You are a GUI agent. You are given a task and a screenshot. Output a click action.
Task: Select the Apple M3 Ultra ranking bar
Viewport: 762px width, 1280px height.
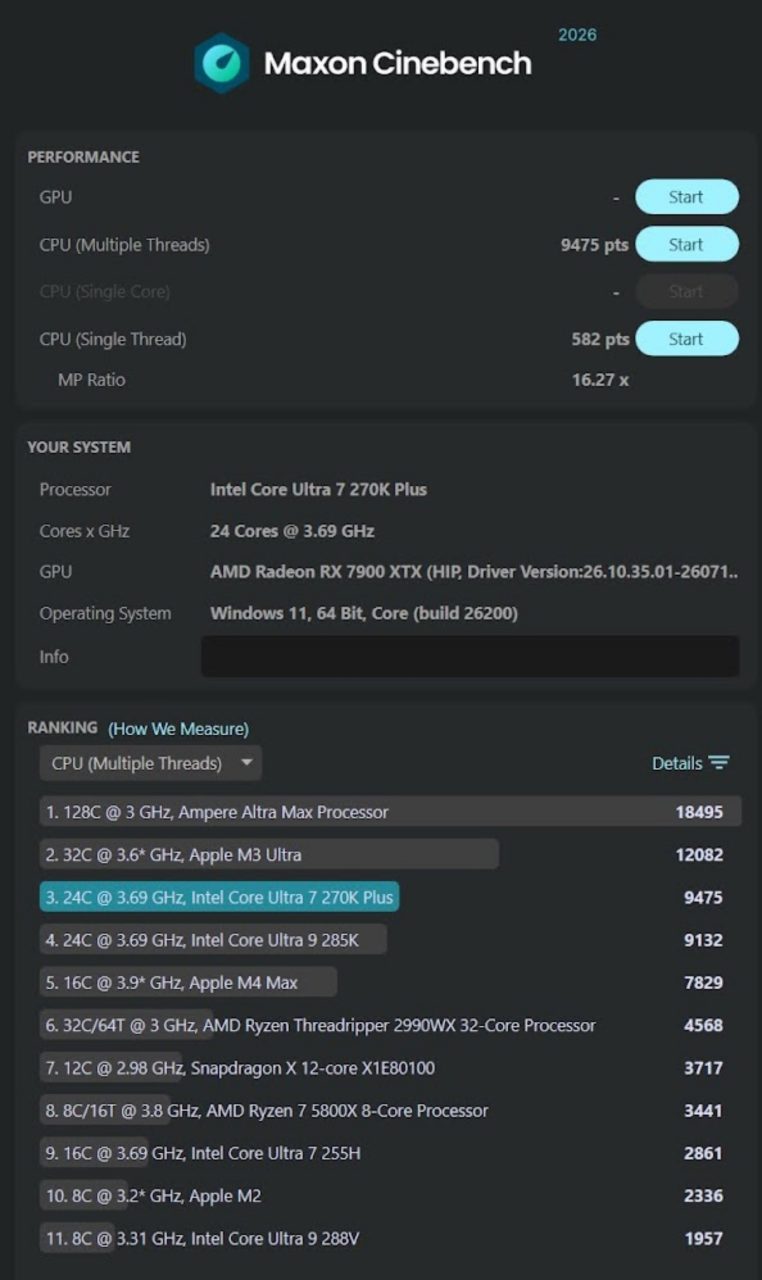click(x=269, y=854)
